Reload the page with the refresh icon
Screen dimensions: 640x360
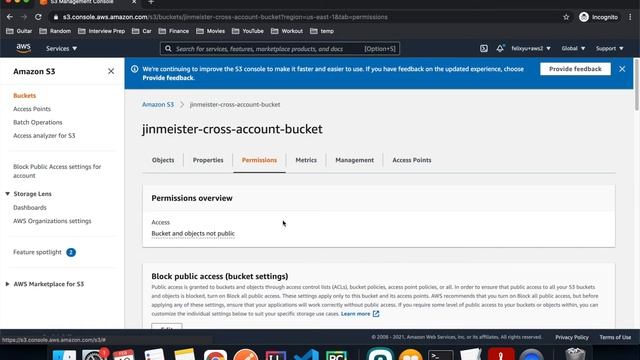pyautogui.click(x=38, y=17)
